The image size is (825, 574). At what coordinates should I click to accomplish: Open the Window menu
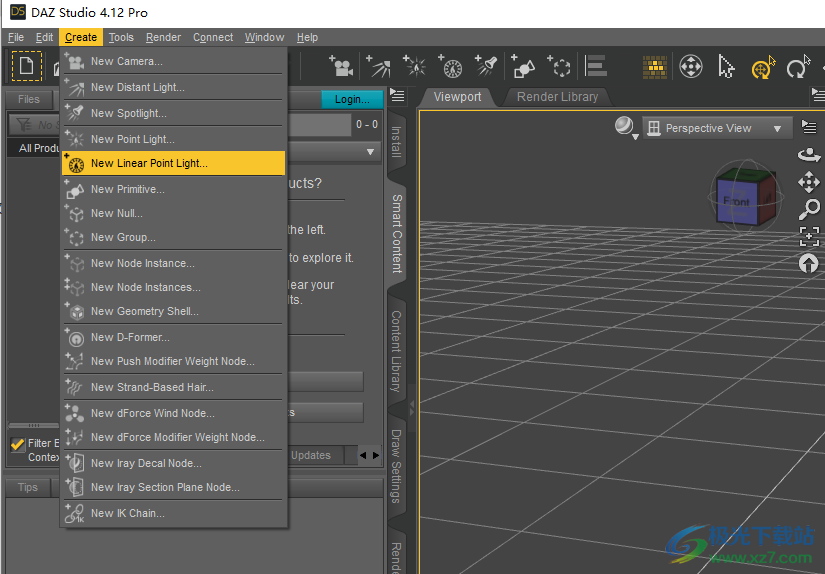point(264,37)
